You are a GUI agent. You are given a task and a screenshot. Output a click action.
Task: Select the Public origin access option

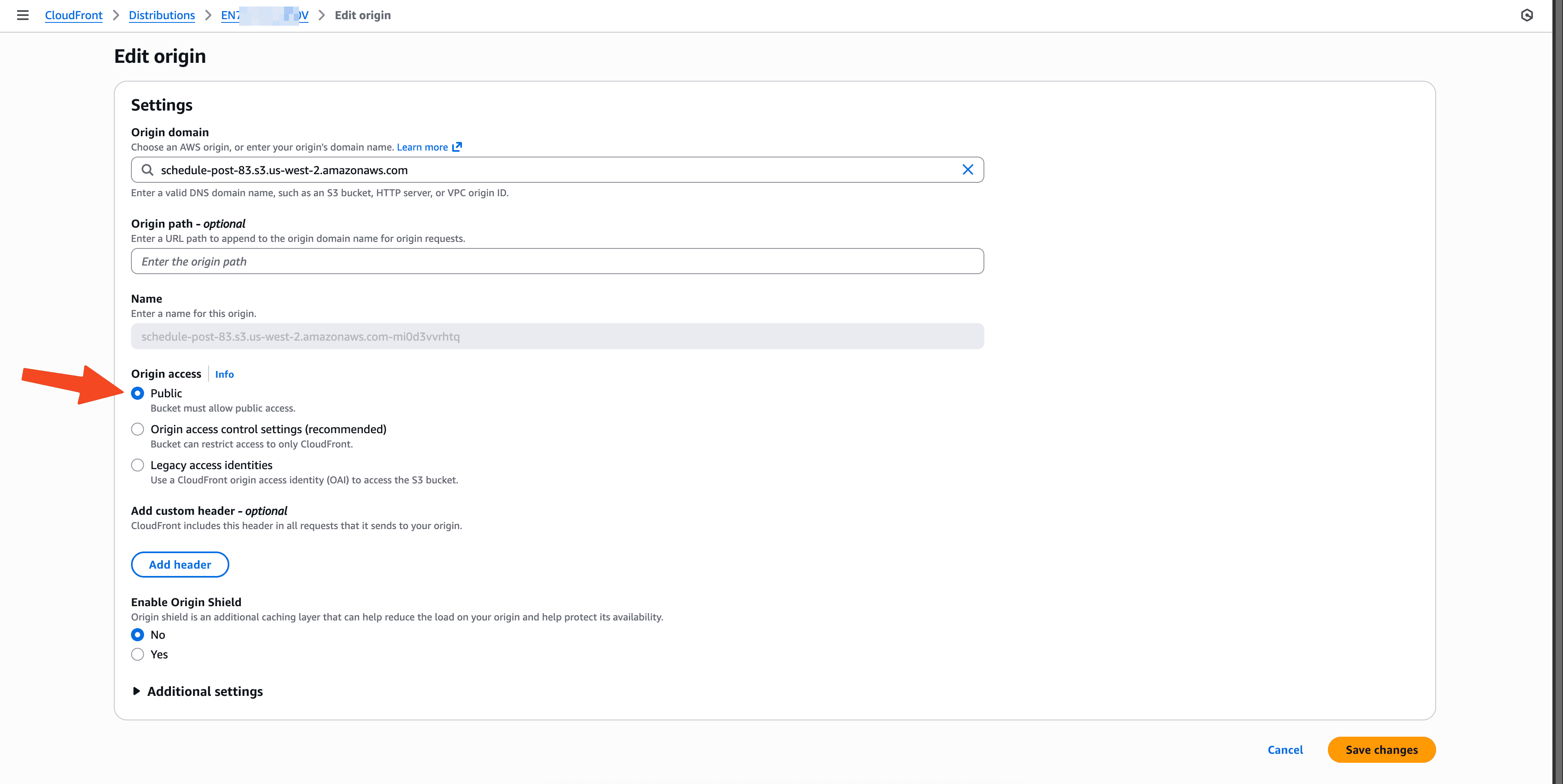coord(137,393)
